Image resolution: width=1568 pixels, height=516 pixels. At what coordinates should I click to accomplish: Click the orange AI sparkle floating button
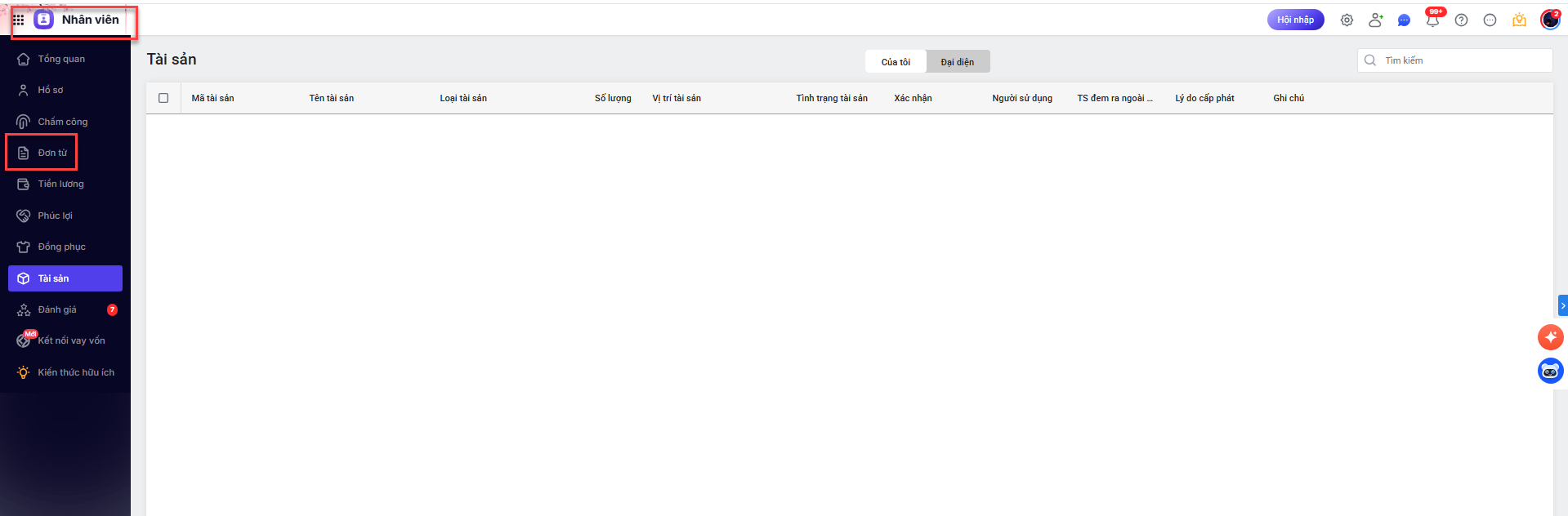[x=1550, y=337]
